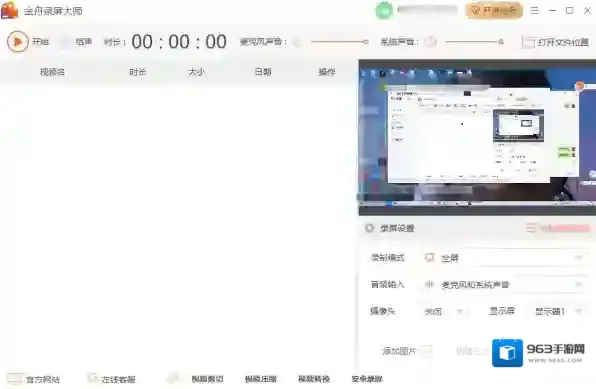Open 在线客服 support link

(x=111, y=379)
